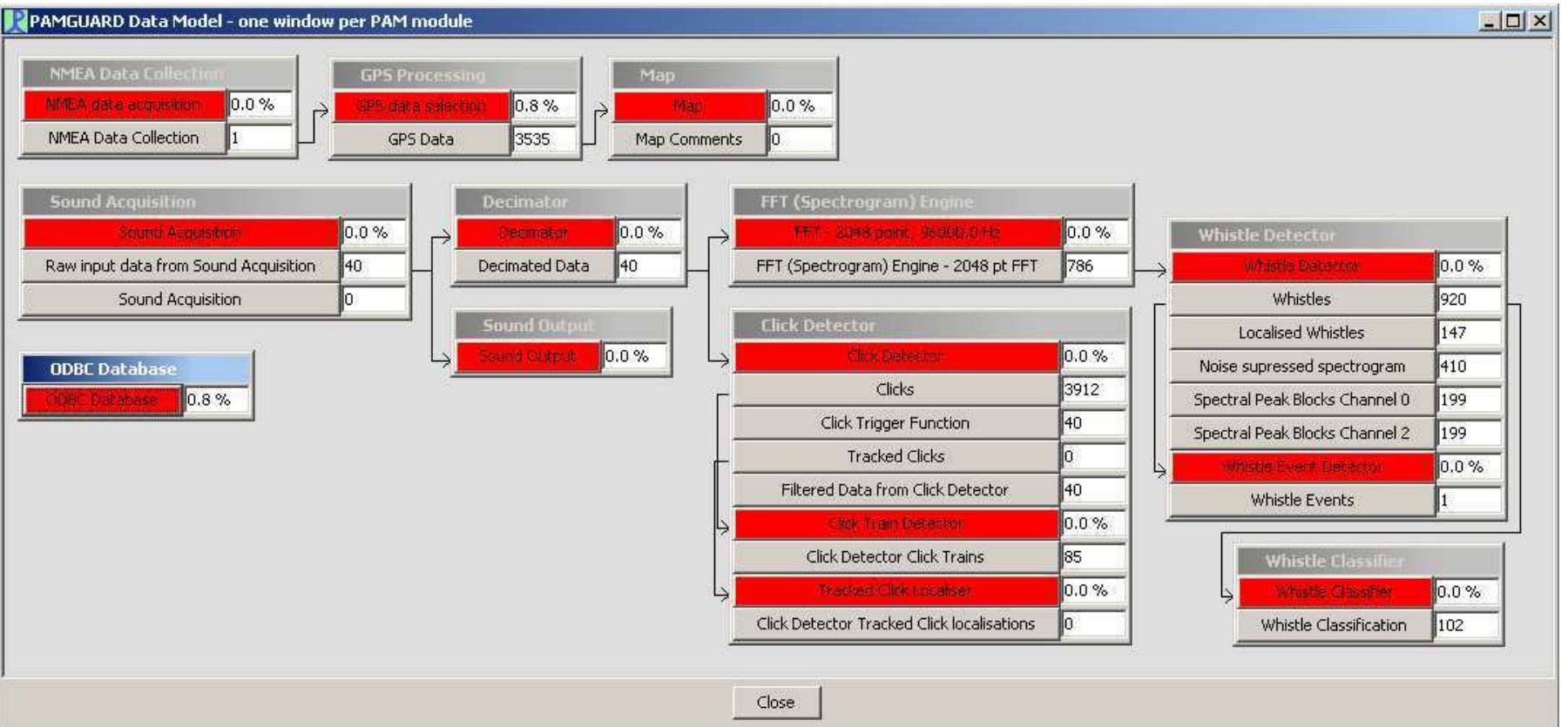Select the red FFT 2048 point process

tap(897, 232)
